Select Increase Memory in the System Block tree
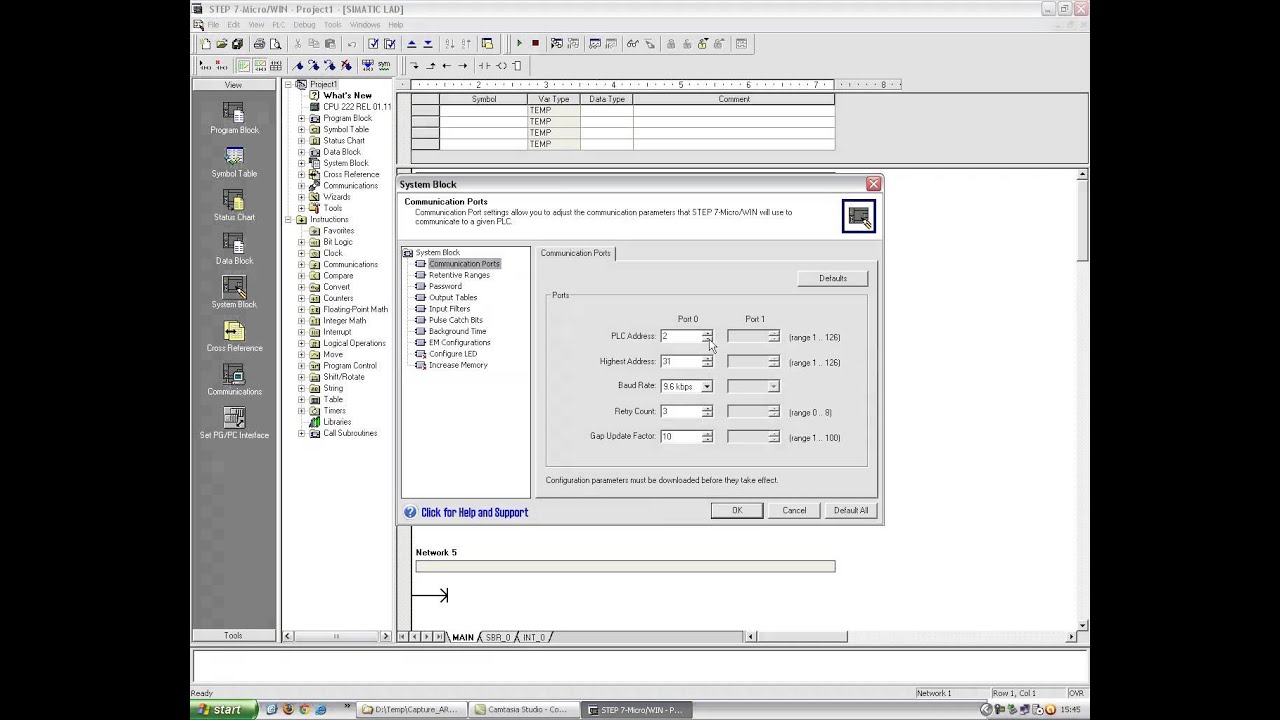1280x720 pixels. pyautogui.click(x=458, y=365)
